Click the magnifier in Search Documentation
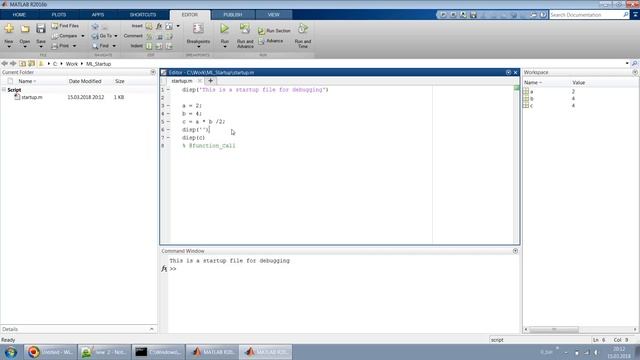 pyautogui.click(x=626, y=15)
